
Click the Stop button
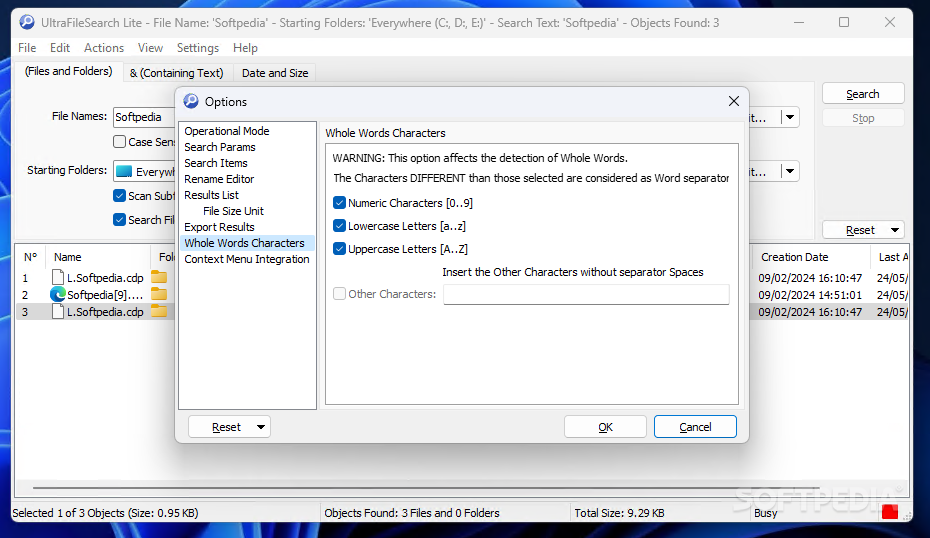(863, 118)
